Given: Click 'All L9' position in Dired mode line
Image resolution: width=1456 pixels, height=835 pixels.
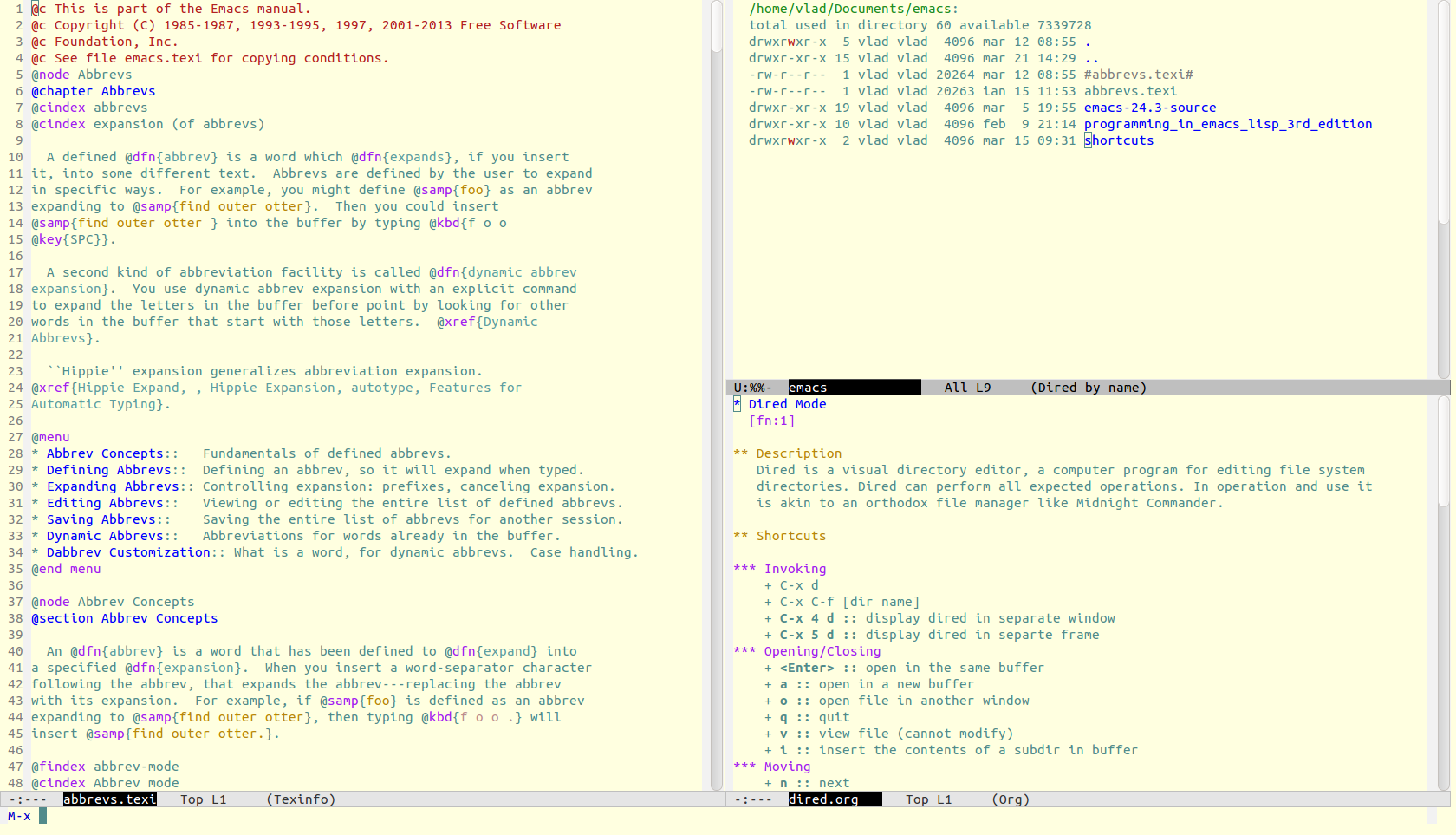Looking at the screenshot, I should (967, 388).
